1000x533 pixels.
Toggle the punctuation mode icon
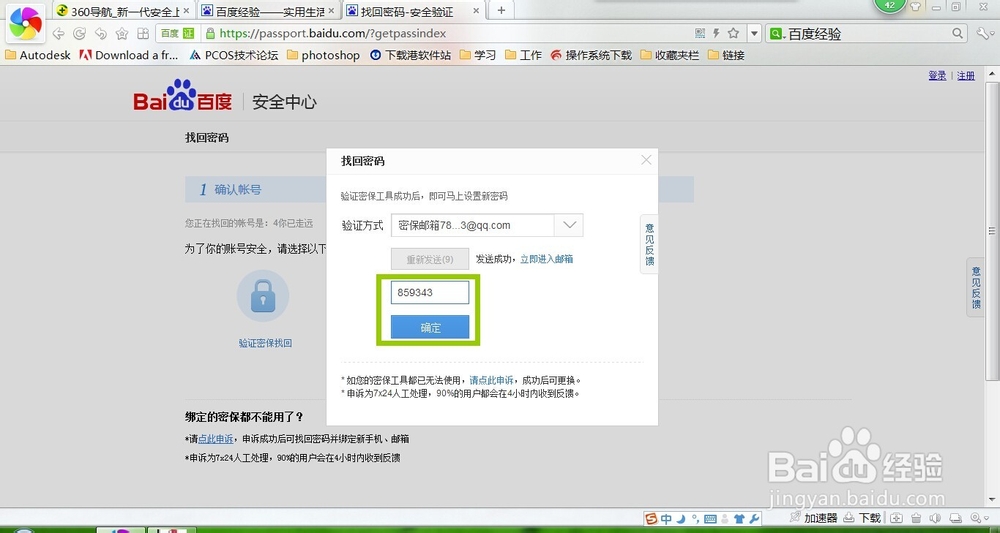tap(695, 518)
